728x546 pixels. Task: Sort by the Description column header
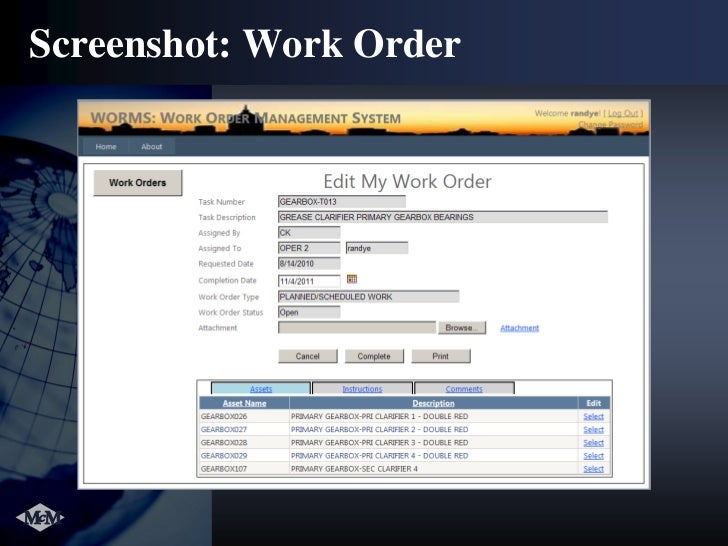(x=433, y=403)
